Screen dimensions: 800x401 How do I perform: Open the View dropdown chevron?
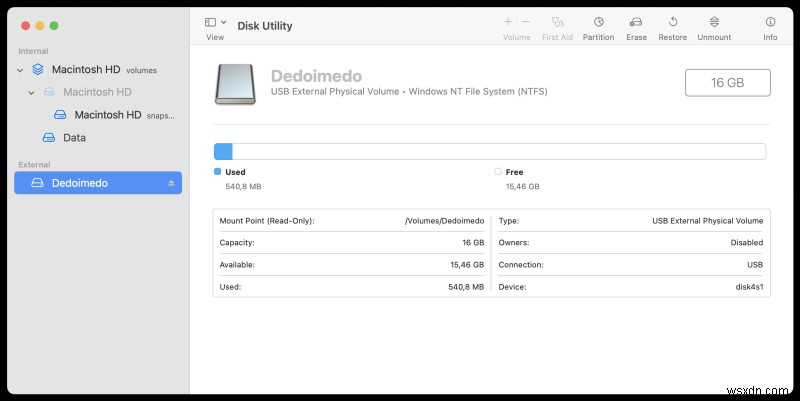point(223,22)
